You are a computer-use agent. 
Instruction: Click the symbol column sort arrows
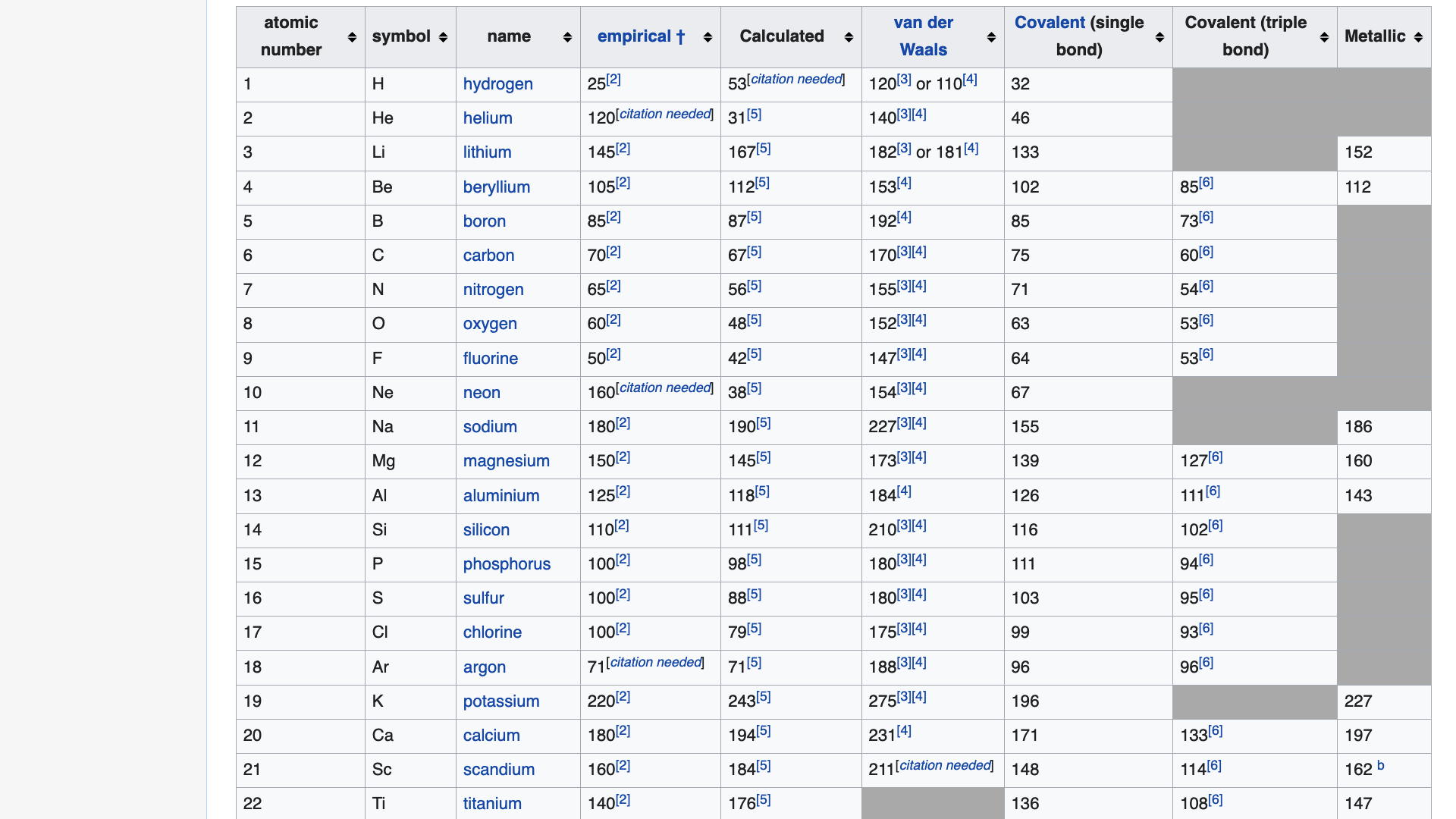(443, 37)
